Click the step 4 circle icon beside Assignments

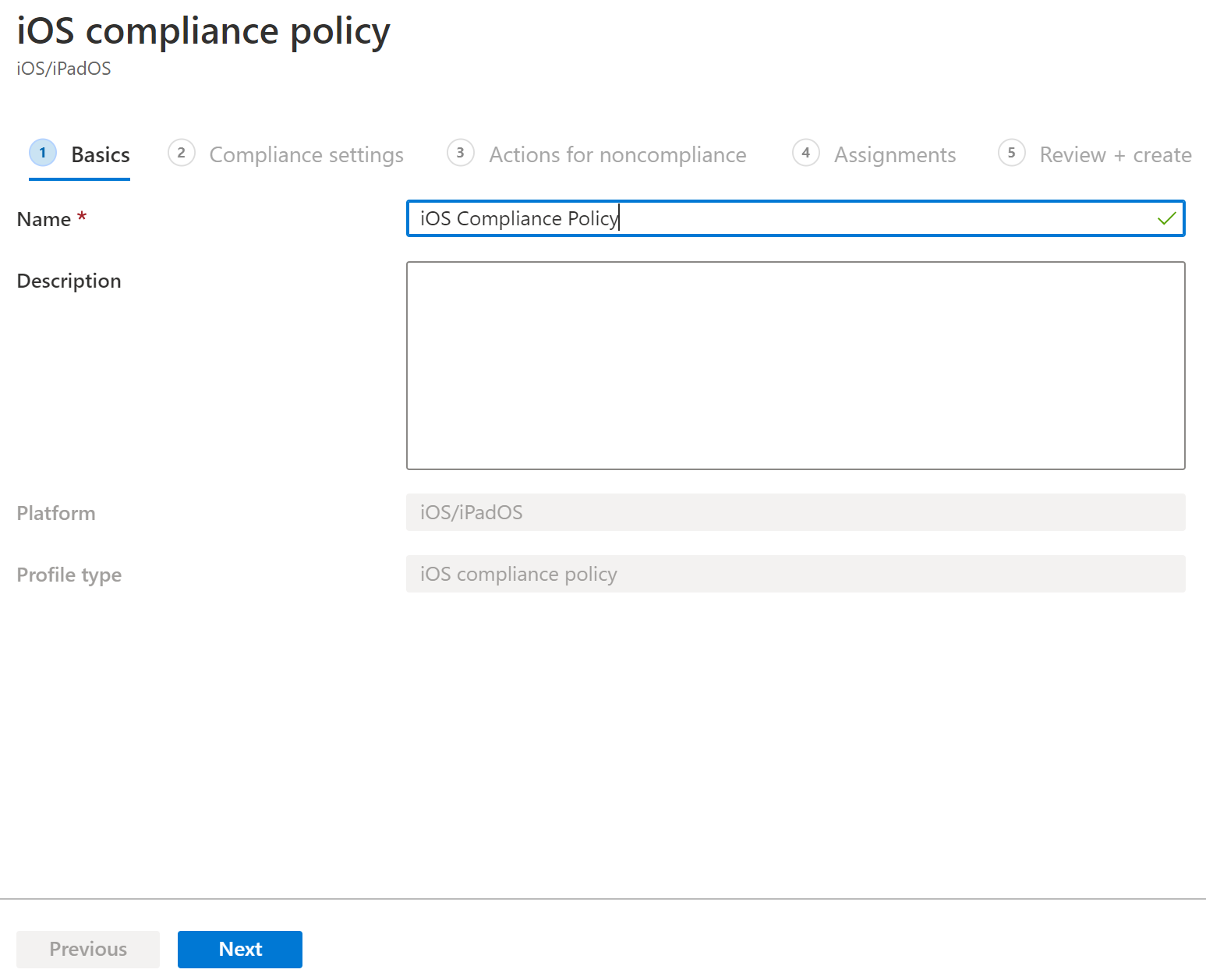tap(805, 154)
